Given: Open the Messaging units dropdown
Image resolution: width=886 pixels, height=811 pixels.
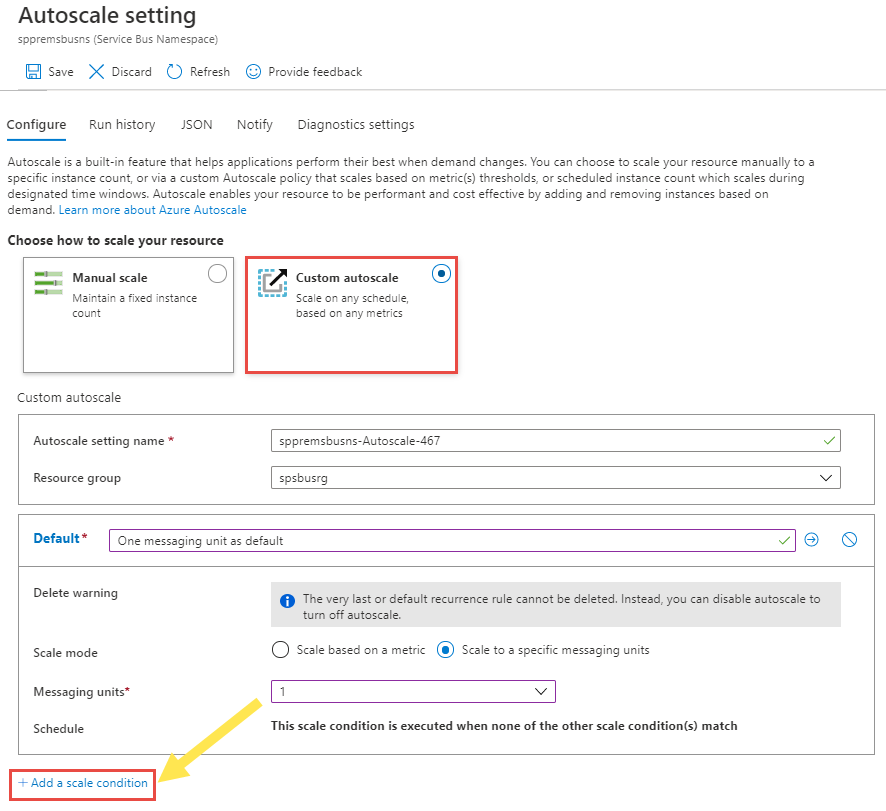Looking at the screenshot, I should [541, 691].
